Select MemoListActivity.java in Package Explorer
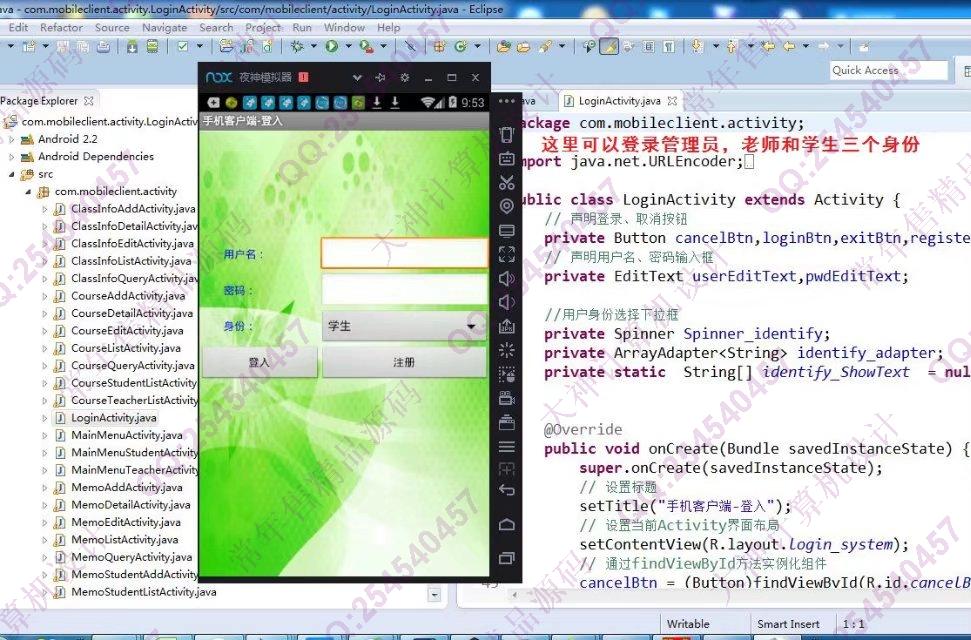 (x=124, y=540)
